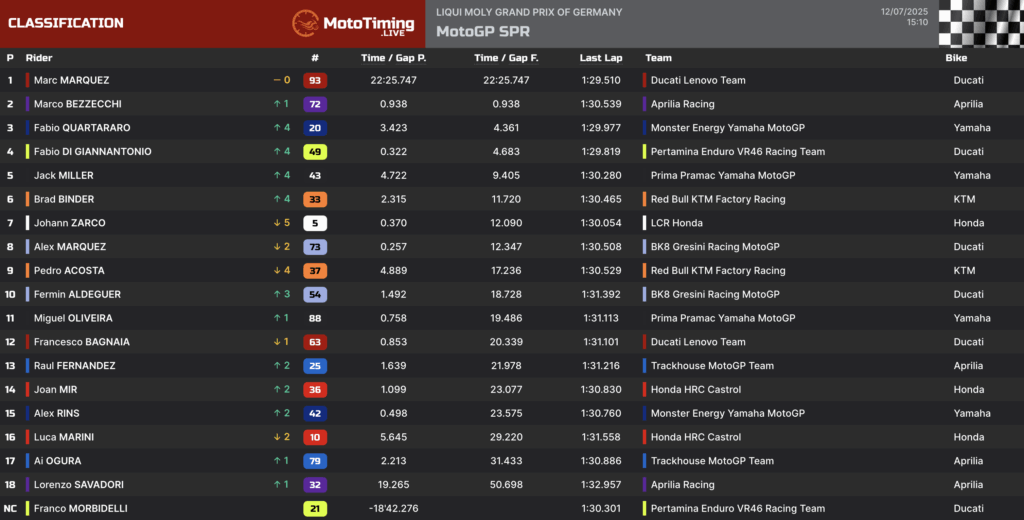Viewport: 1024px width, 520px height.
Task: Select Savadori's number 32 badge
Action: (x=315, y=485)
